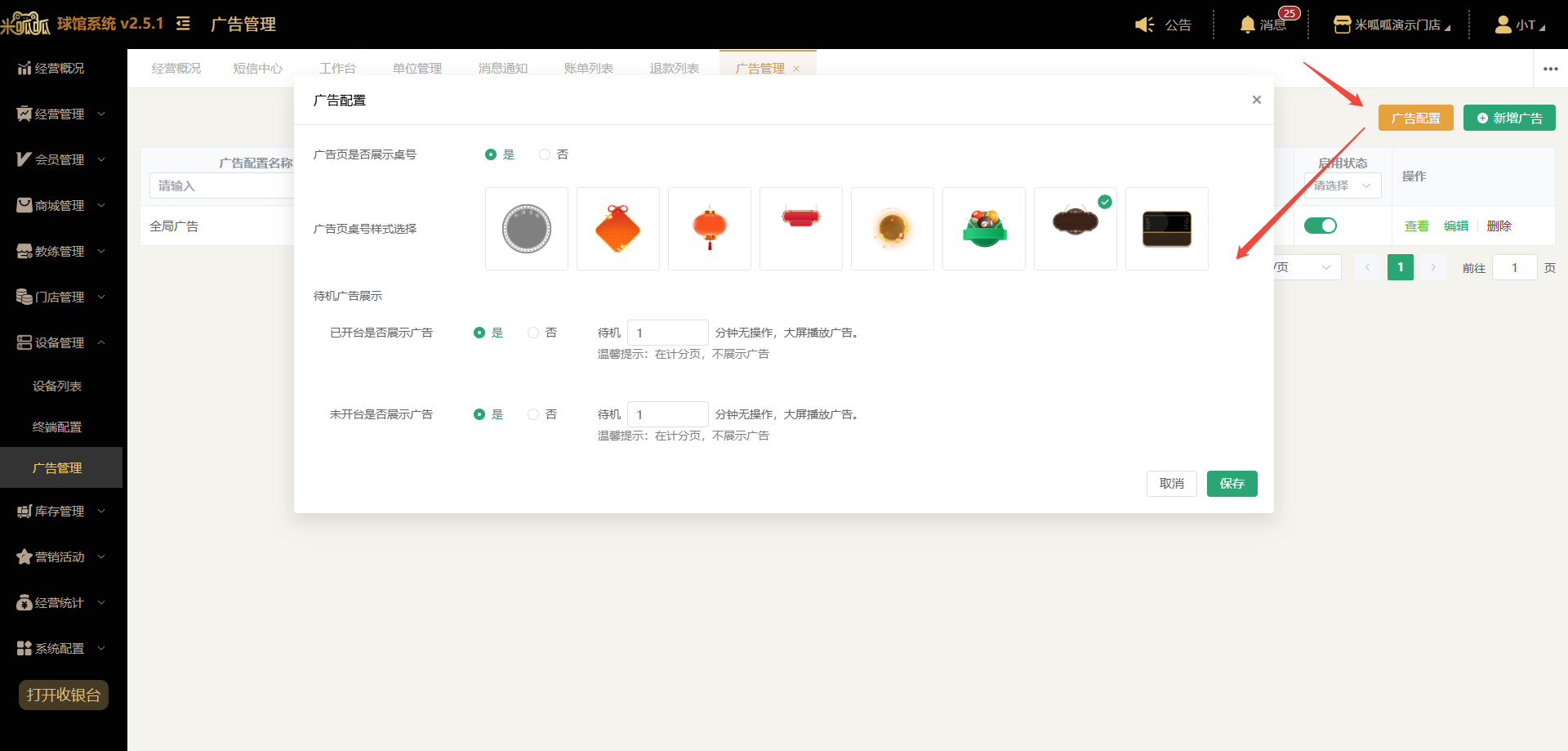The width and height of the screenshot is (1568, 751).
Task: Click the unopened-table standby minutes field
Action: coord(668,414)
